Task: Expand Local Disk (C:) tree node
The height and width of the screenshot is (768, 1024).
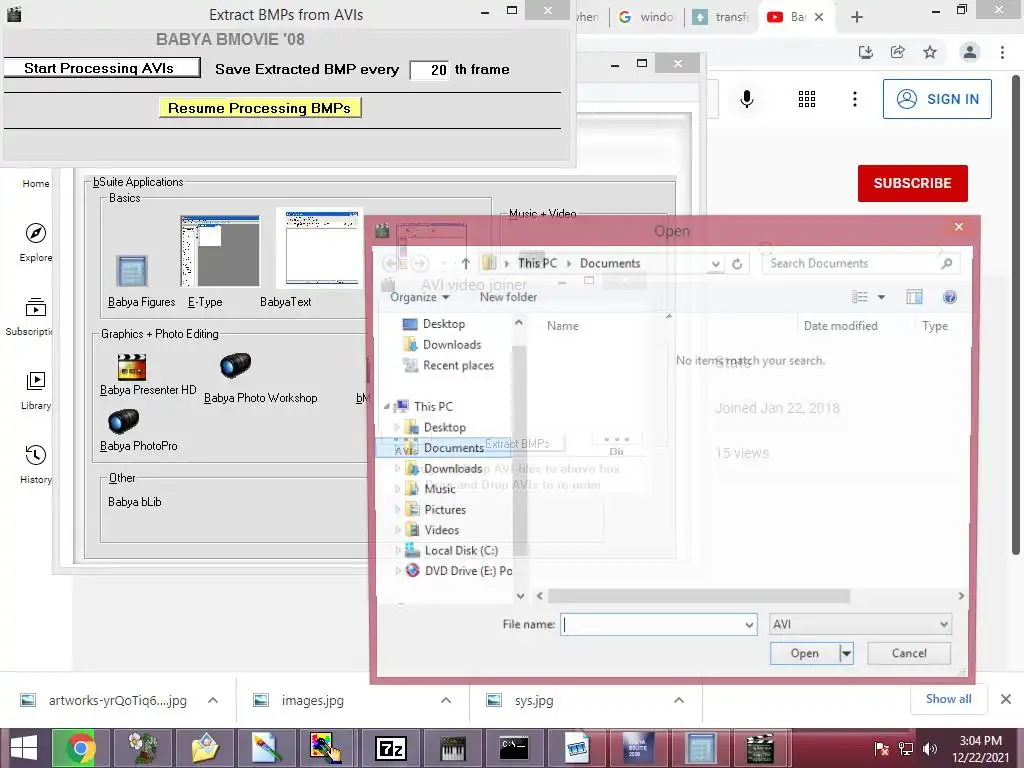Action: tap(398, 551)
